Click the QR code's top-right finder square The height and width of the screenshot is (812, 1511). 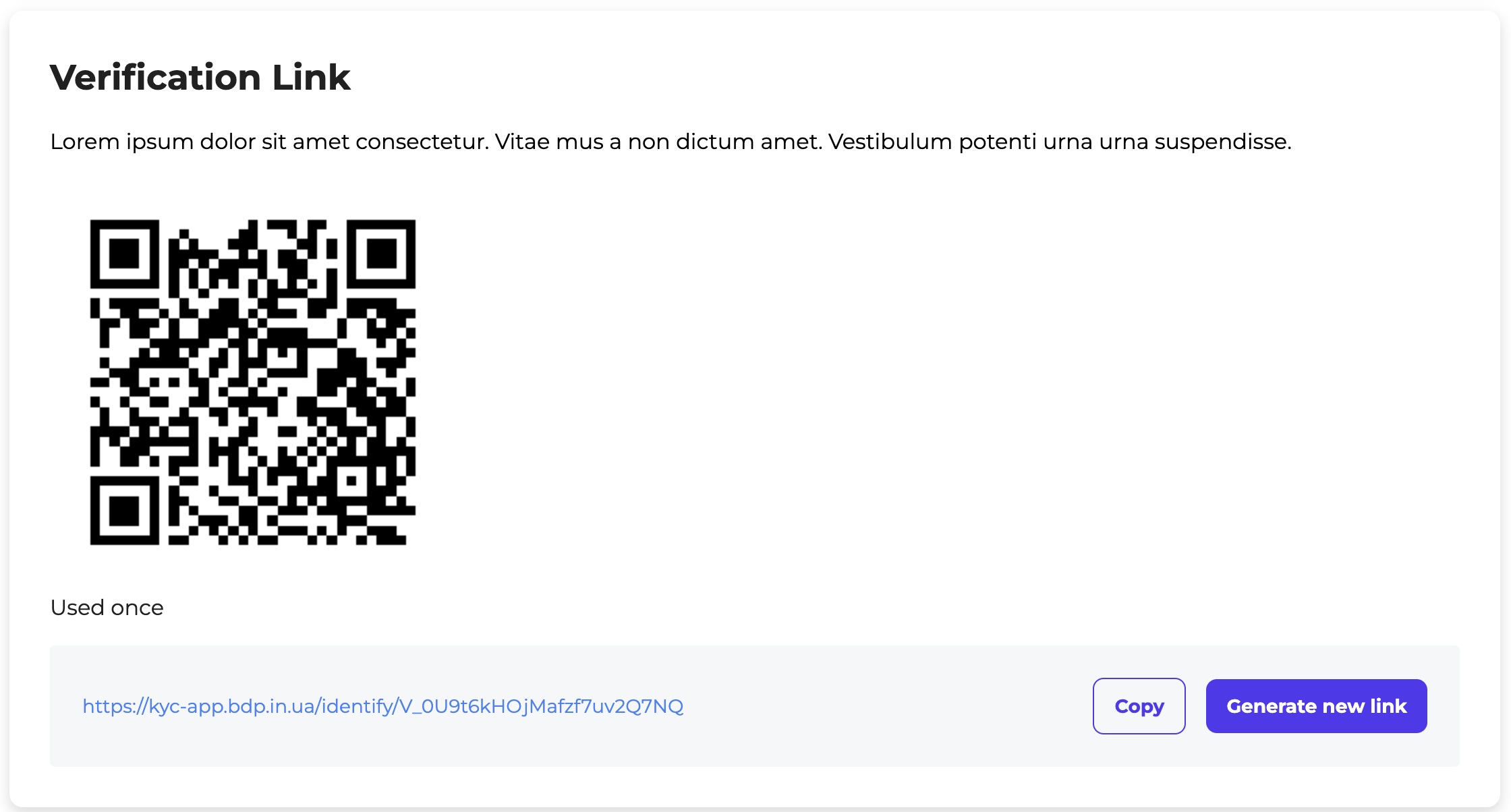pyautogui.click(x=382, y=254)
